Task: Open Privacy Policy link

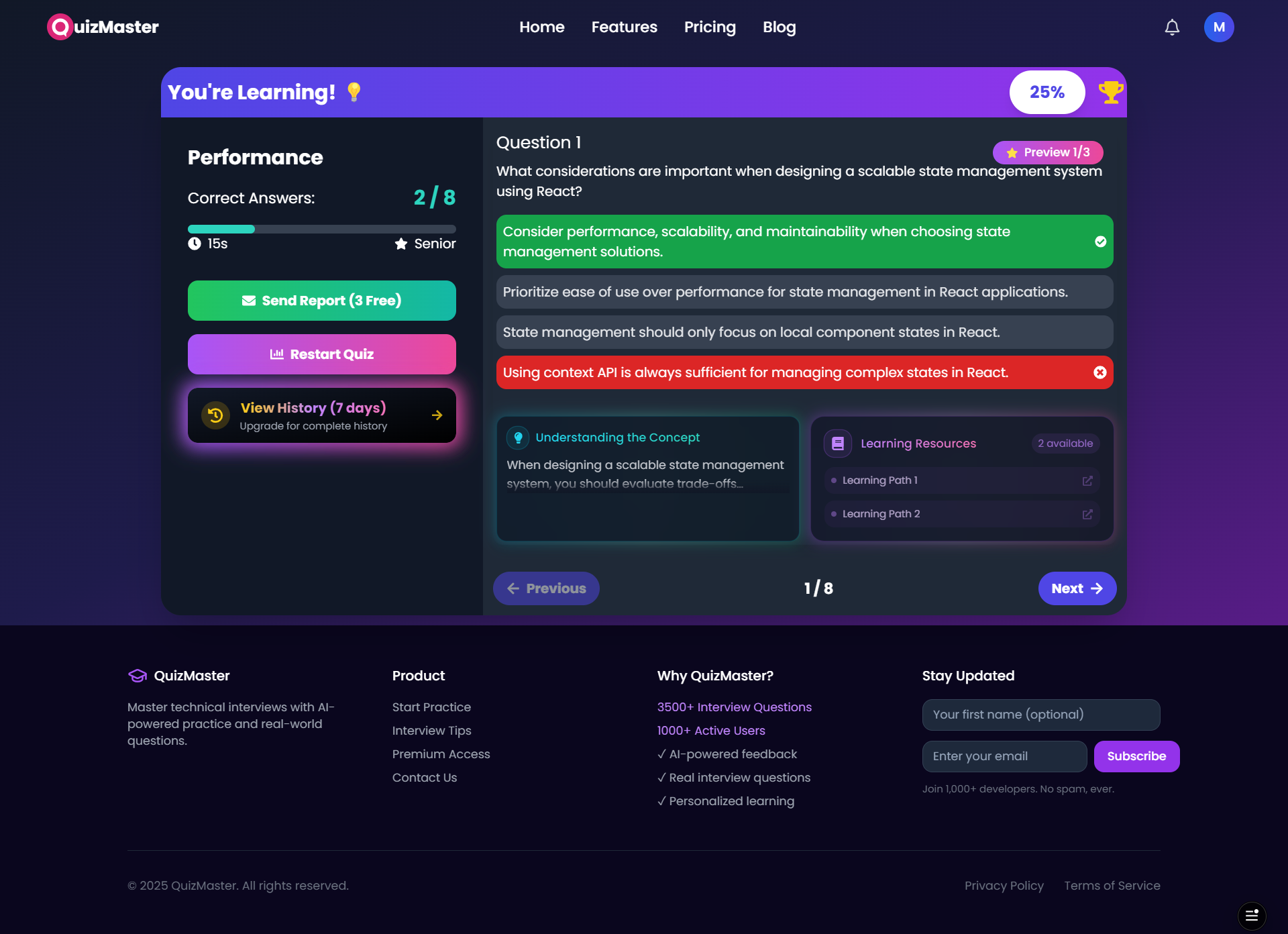Action: click(x=1004, y=886)
